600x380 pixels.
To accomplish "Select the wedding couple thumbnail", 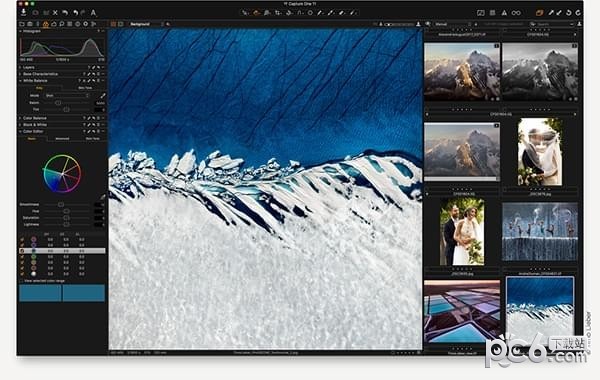I will 462,231.
